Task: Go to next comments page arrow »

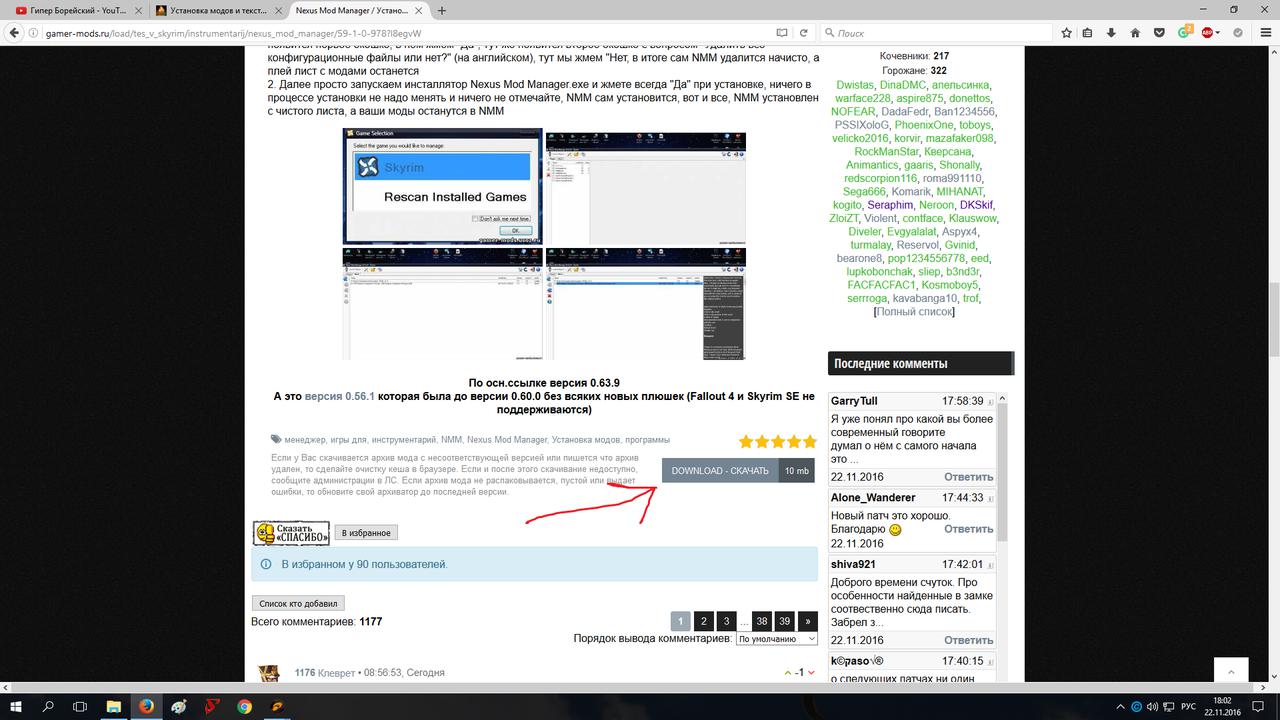Action: coord(808,621)
